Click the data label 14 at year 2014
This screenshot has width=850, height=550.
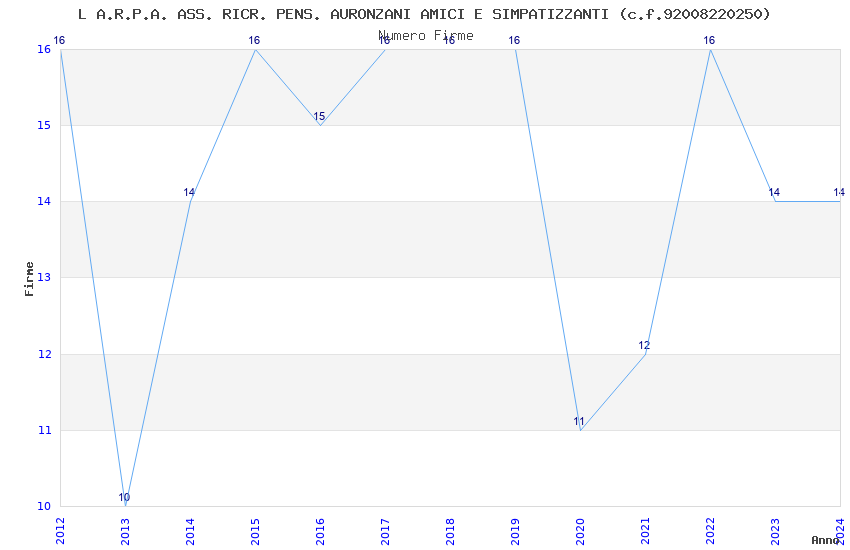(189, 192)
